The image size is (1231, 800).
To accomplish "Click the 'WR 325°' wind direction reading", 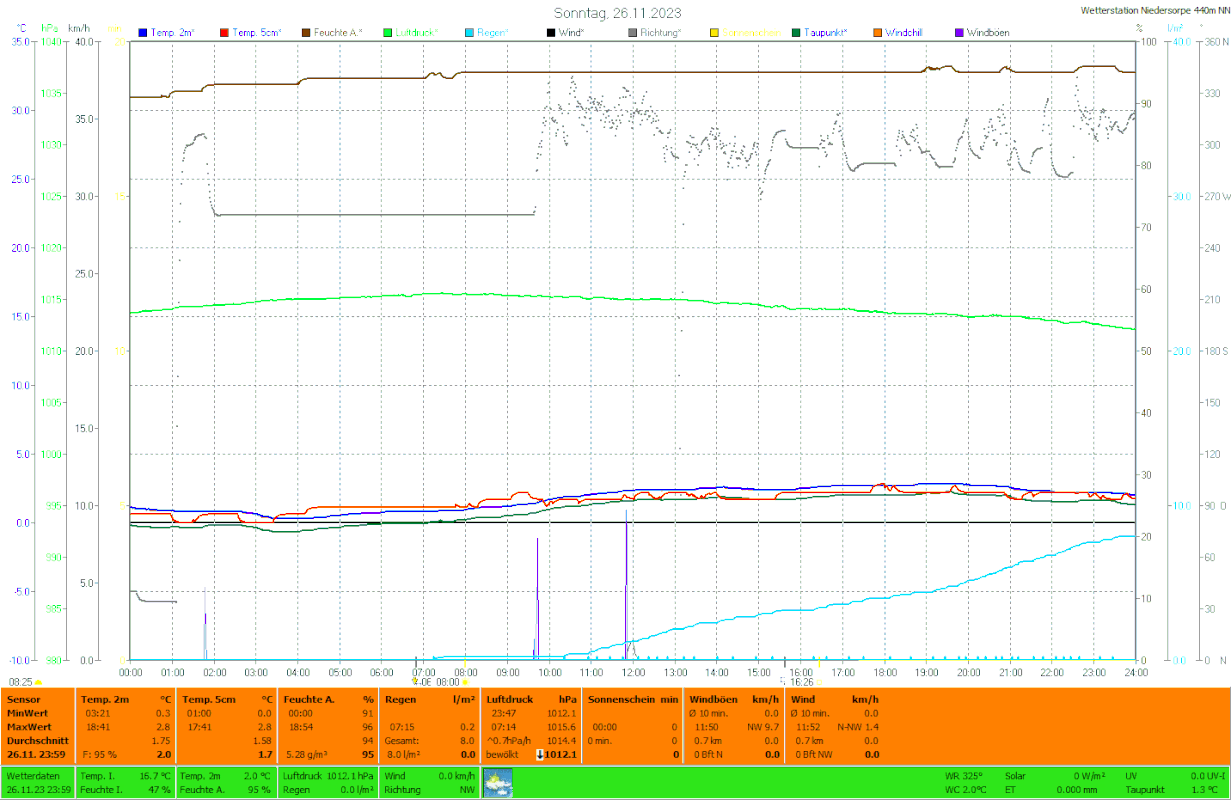I will [964, 776].
